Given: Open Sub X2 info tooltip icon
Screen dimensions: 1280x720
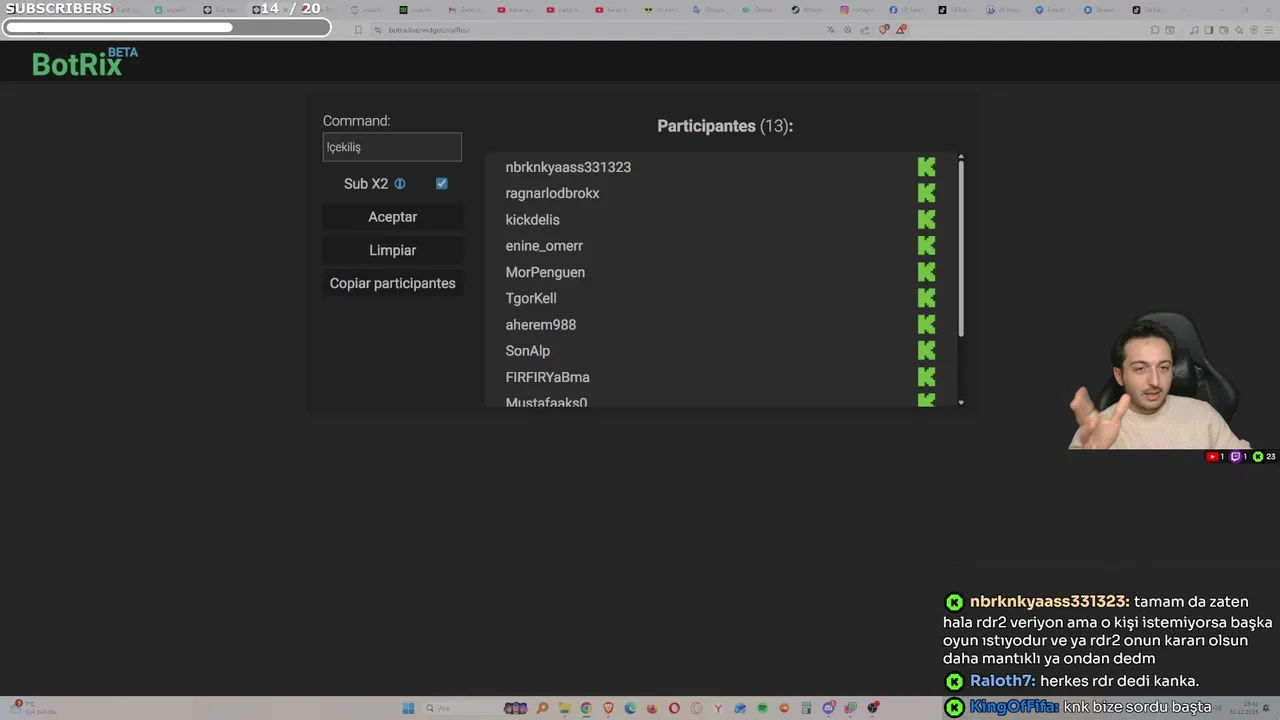Looking at the screenshot, I should (400, 184).
